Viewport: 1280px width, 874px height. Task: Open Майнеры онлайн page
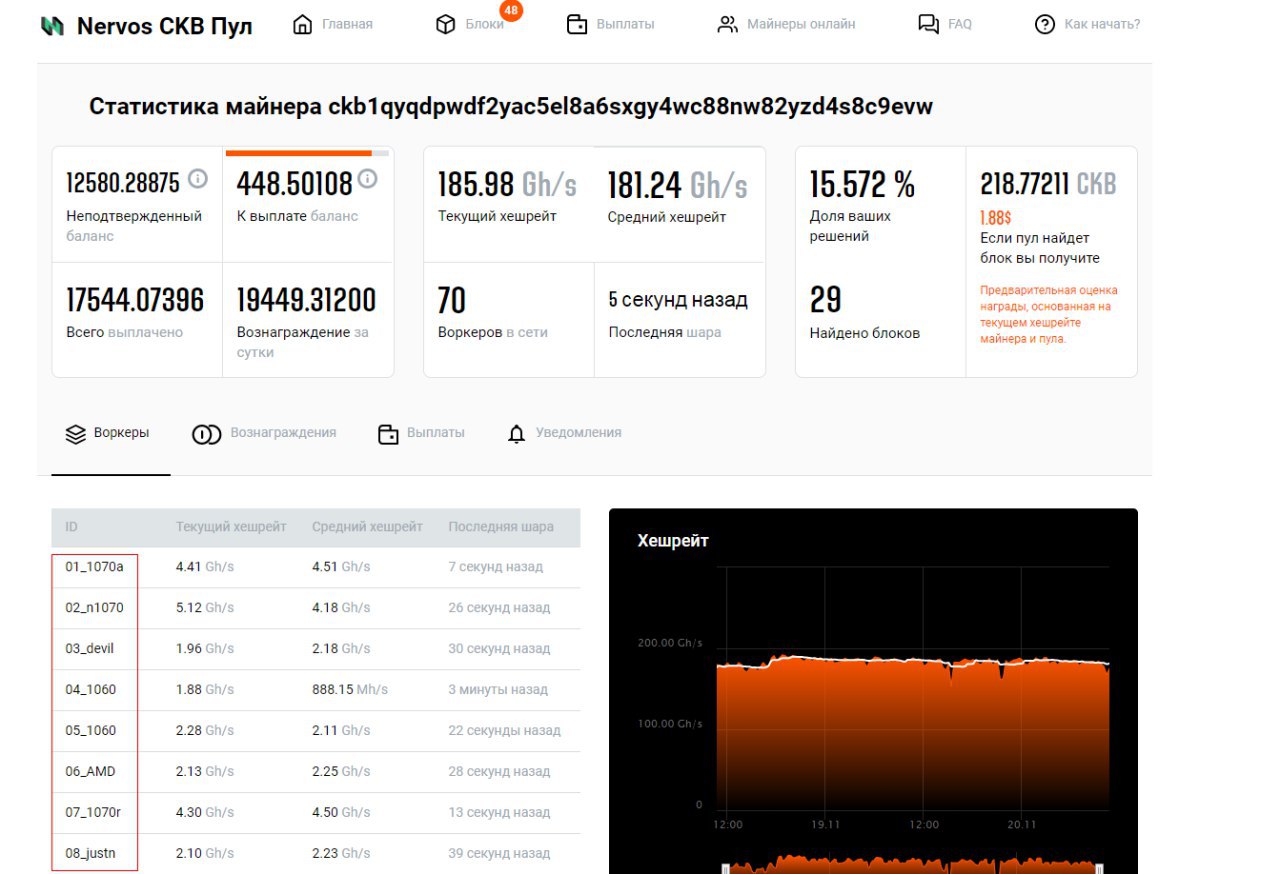[801, 24]
